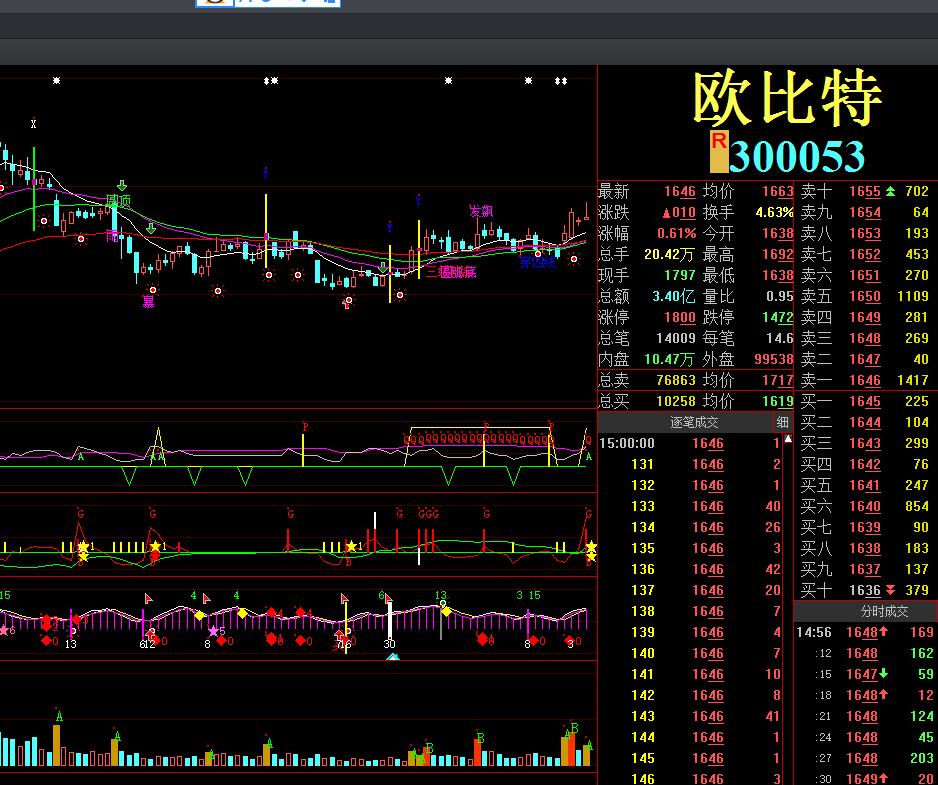938x785 pixels.
Task: Select the 15:00:00 tick row
Action: tap(690, 443)
